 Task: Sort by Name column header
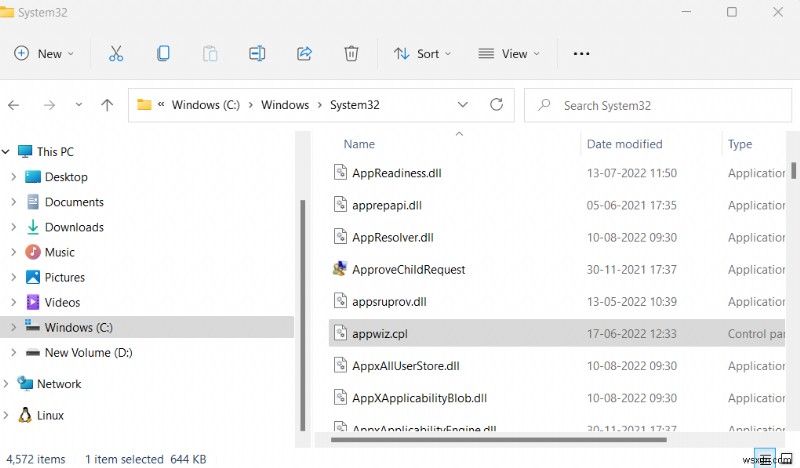tap(359, 144)
